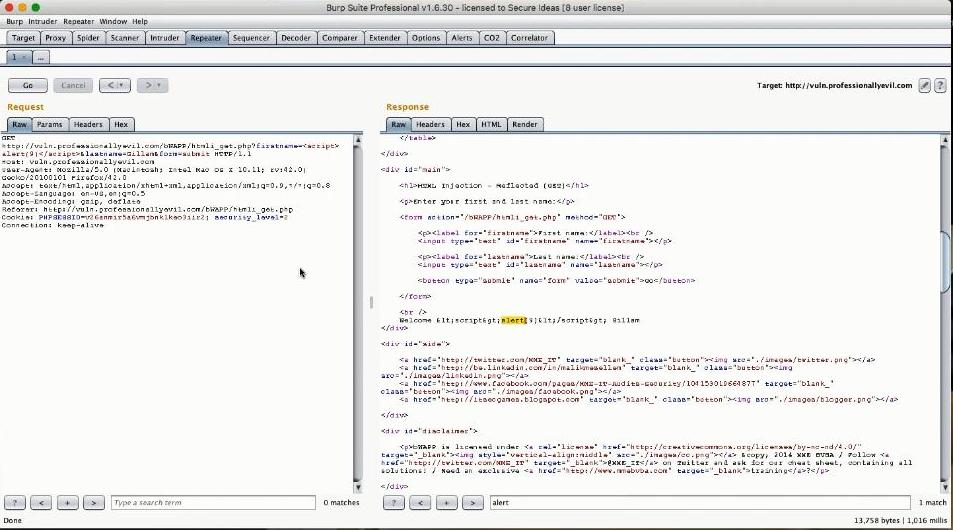
Task: Add new Repeater tab with ellipsis
Action: coord(41,57)
